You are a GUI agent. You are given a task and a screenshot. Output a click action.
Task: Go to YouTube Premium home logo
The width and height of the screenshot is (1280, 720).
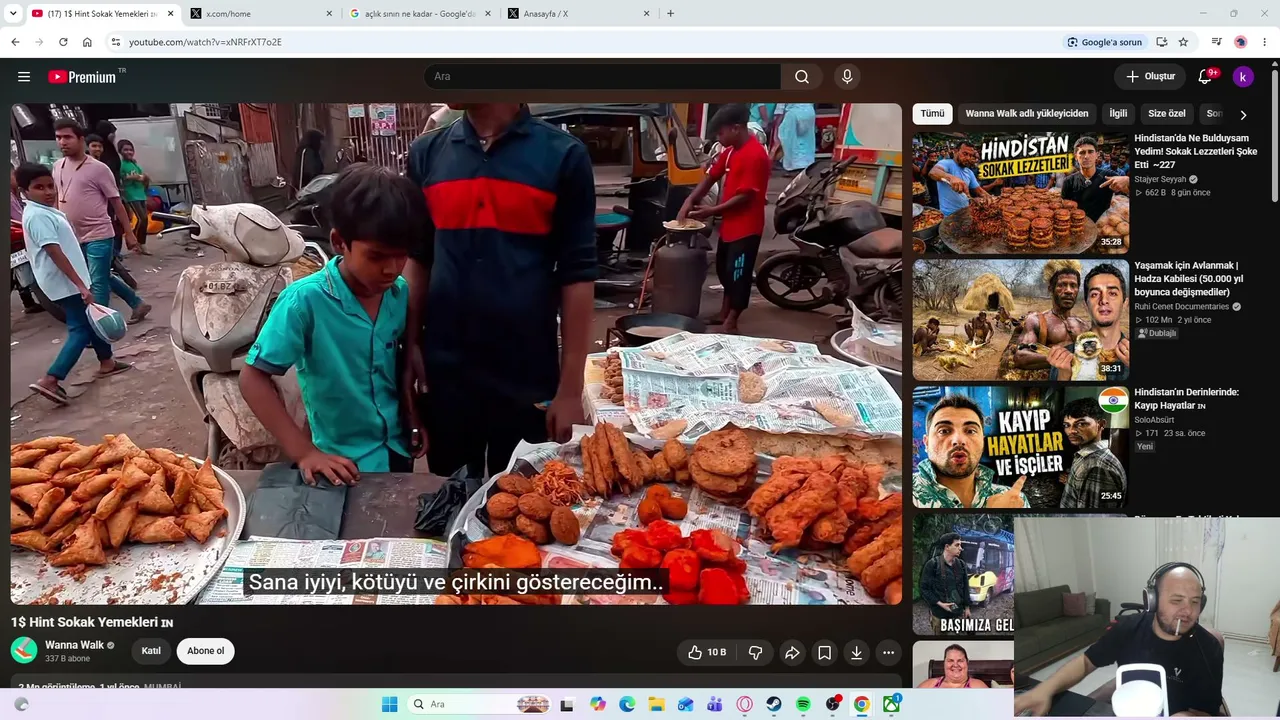tap(84, 77)
